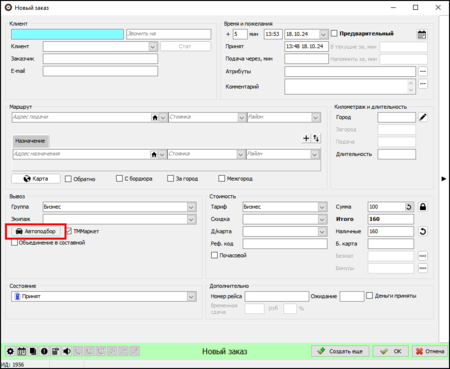Click the Ожидание input field
The height and width of the screenshot is (369, 450).
pos(352,296)
